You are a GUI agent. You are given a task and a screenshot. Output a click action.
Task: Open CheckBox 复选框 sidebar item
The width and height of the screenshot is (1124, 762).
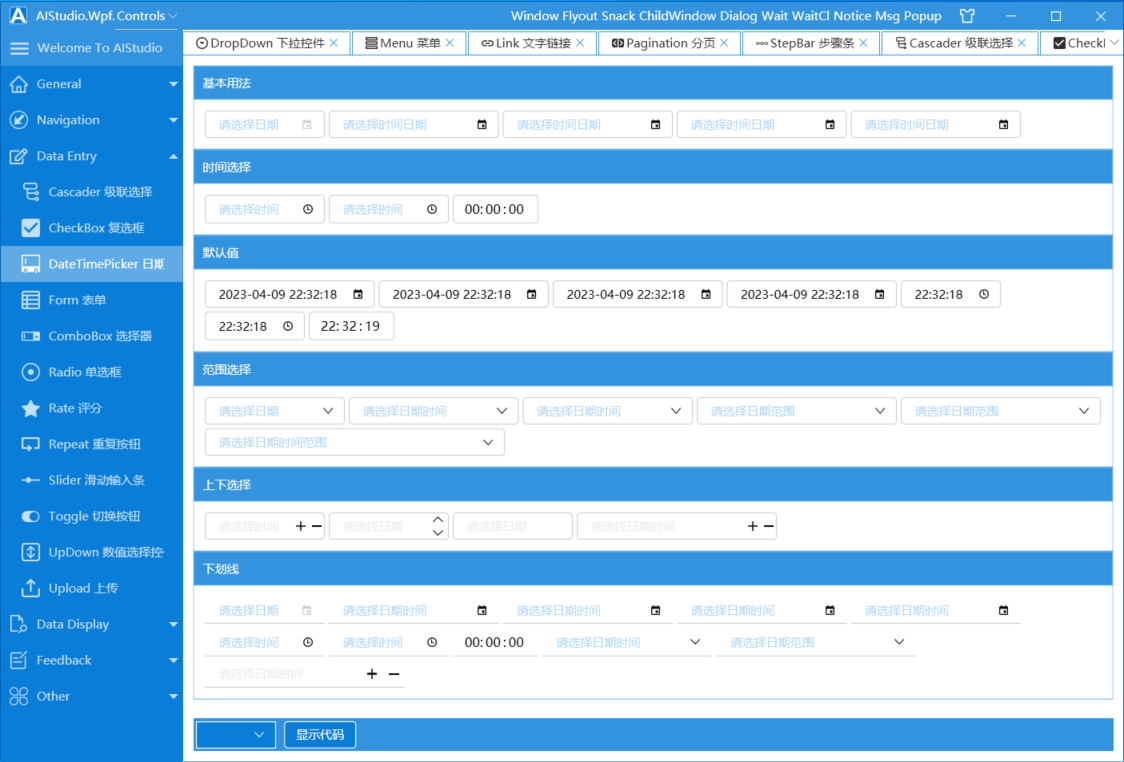point(92,228)
